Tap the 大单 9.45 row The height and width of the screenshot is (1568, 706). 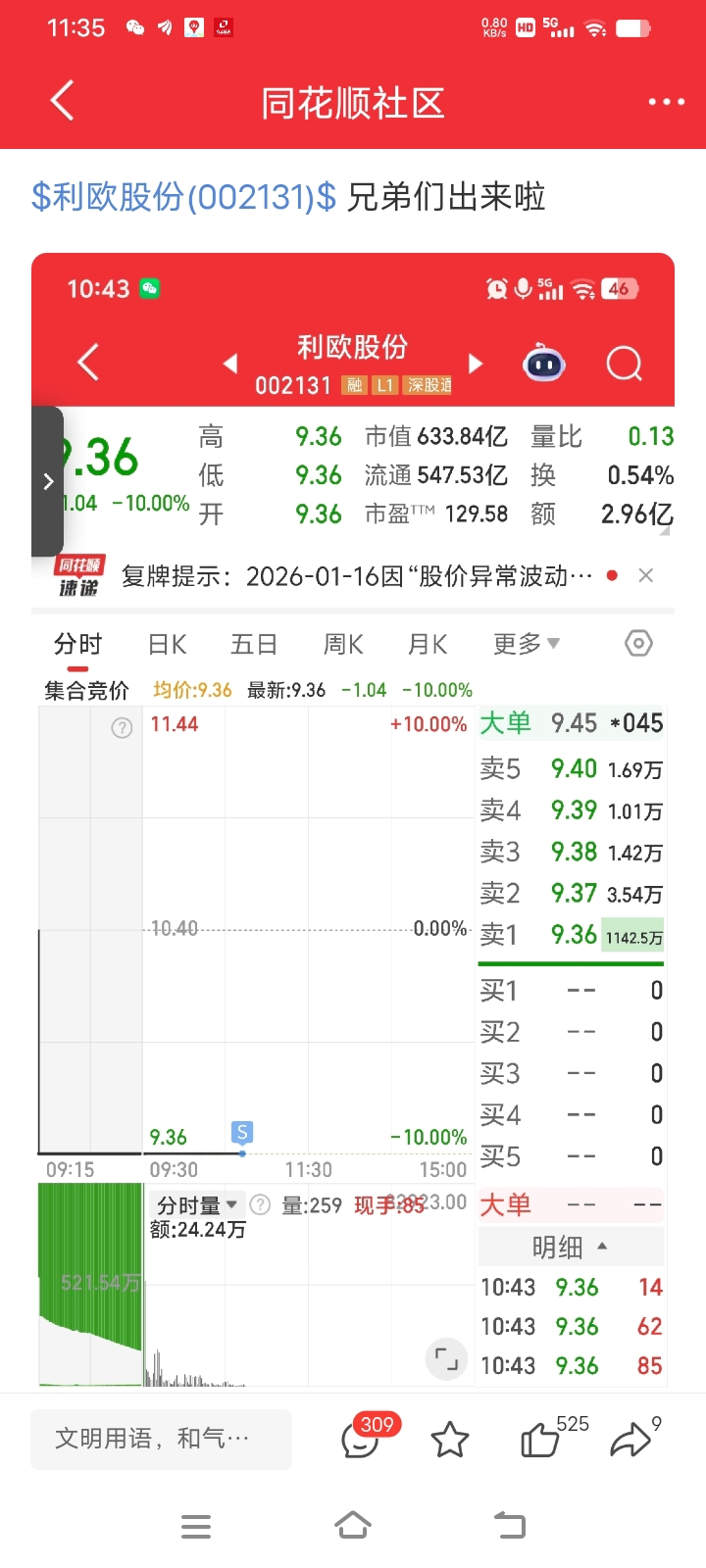point(572,723)
